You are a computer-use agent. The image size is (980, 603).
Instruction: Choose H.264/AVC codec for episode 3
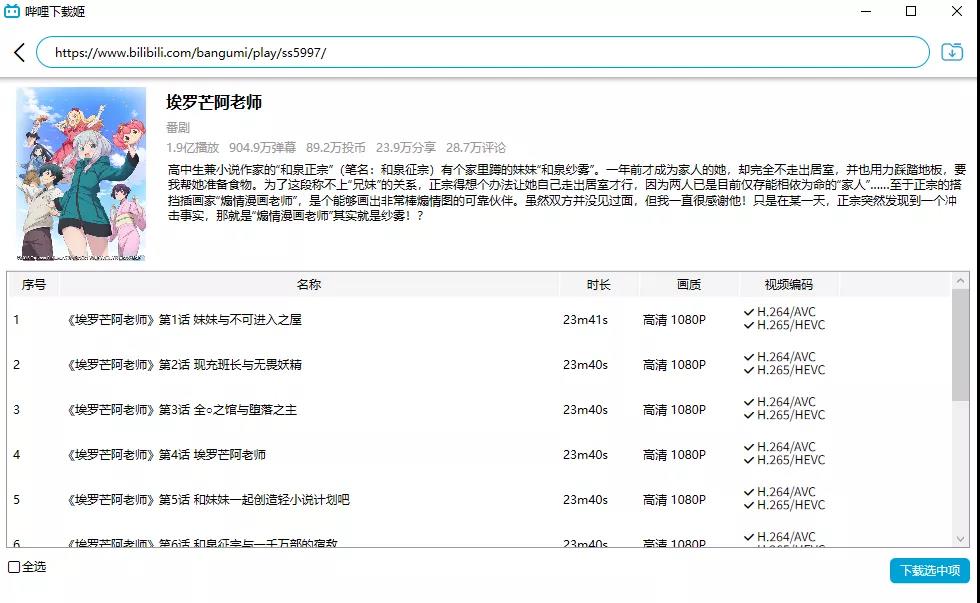pyautogui.click(x=780, y=402)
